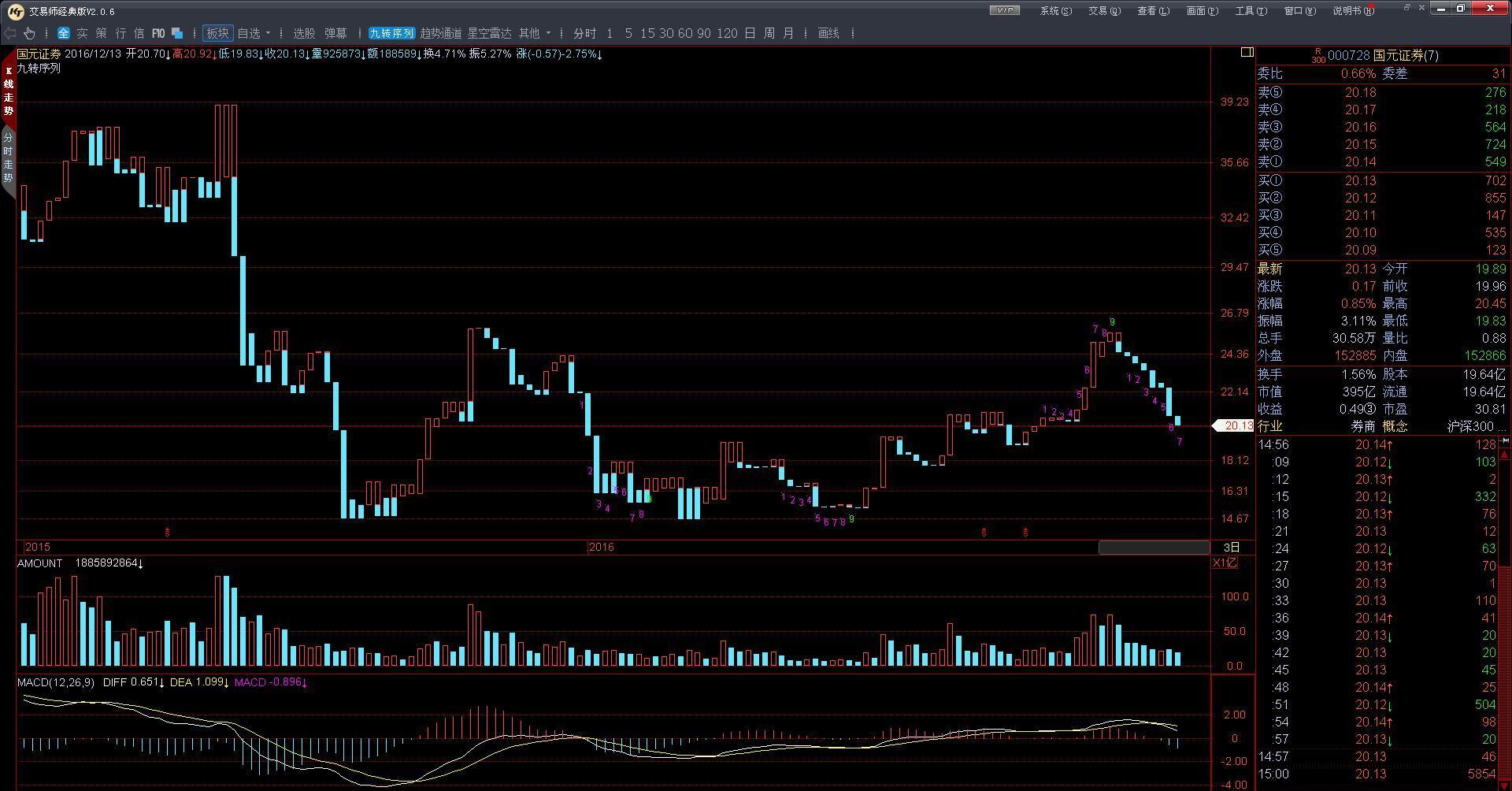Restore the inner chart window

point(1406,7)
